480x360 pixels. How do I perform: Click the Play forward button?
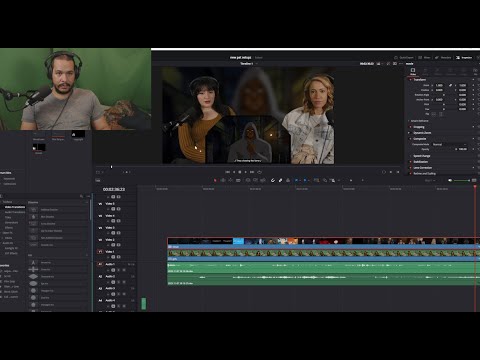click(x=246, y=172)
